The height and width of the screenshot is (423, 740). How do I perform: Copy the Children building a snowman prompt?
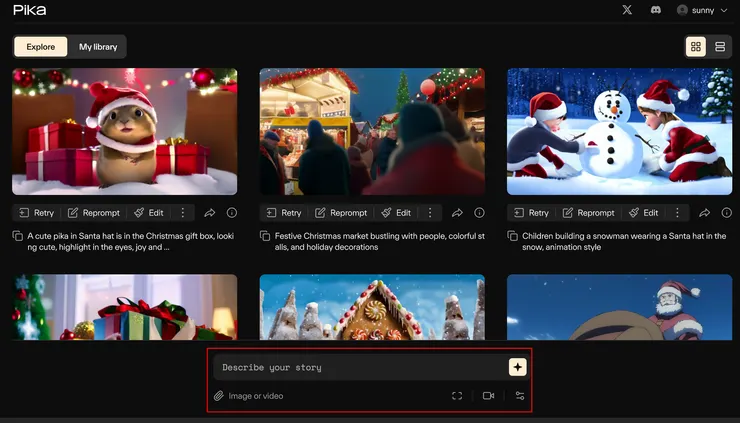512,236
